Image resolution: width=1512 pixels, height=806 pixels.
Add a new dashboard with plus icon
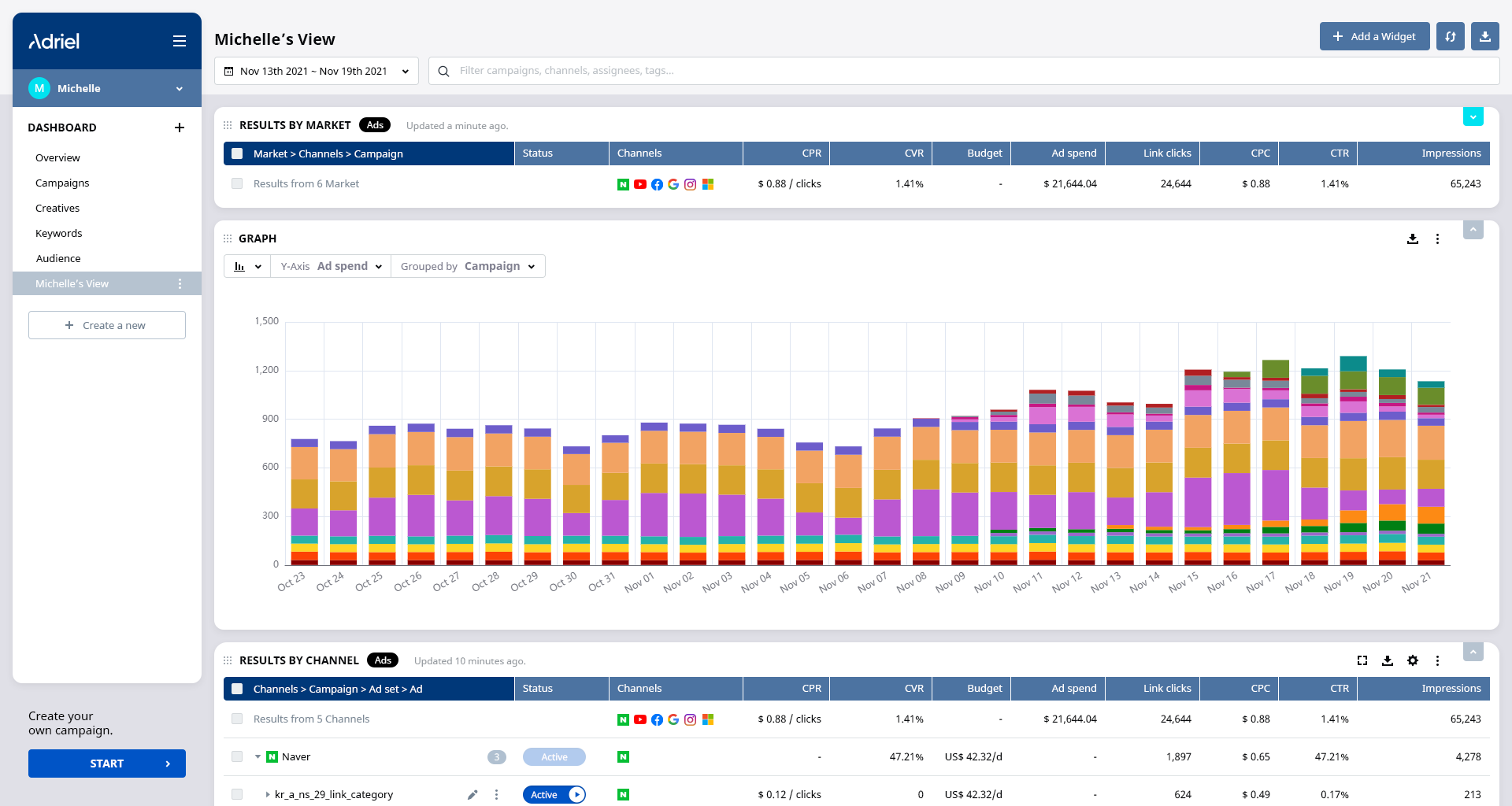pyautogui.click(x=180, y=128)
